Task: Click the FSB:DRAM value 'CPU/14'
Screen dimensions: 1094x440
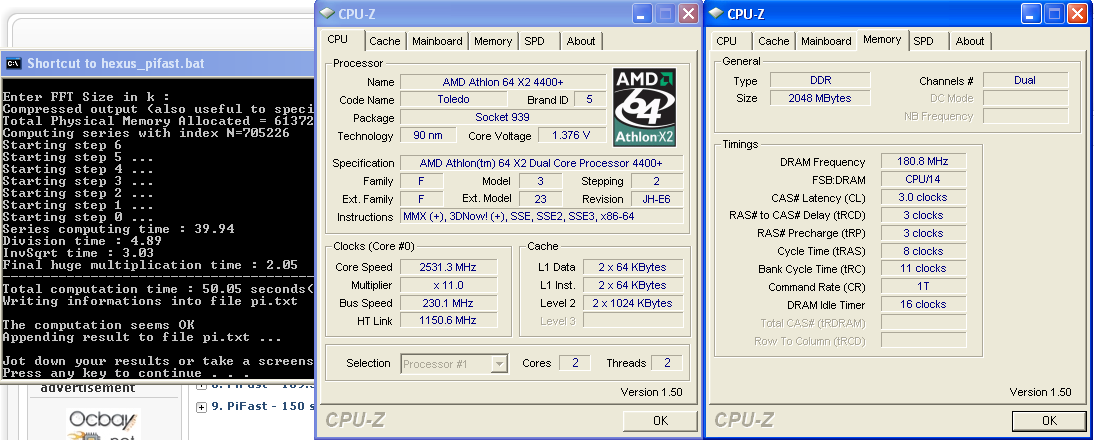Action: click(924, 179)
